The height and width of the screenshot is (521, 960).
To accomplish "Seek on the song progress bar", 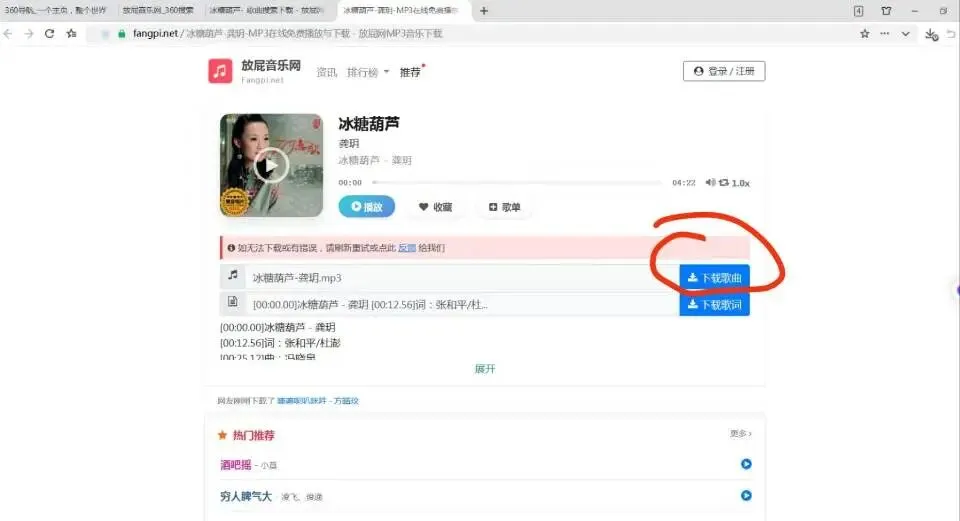I will point(517,182).
